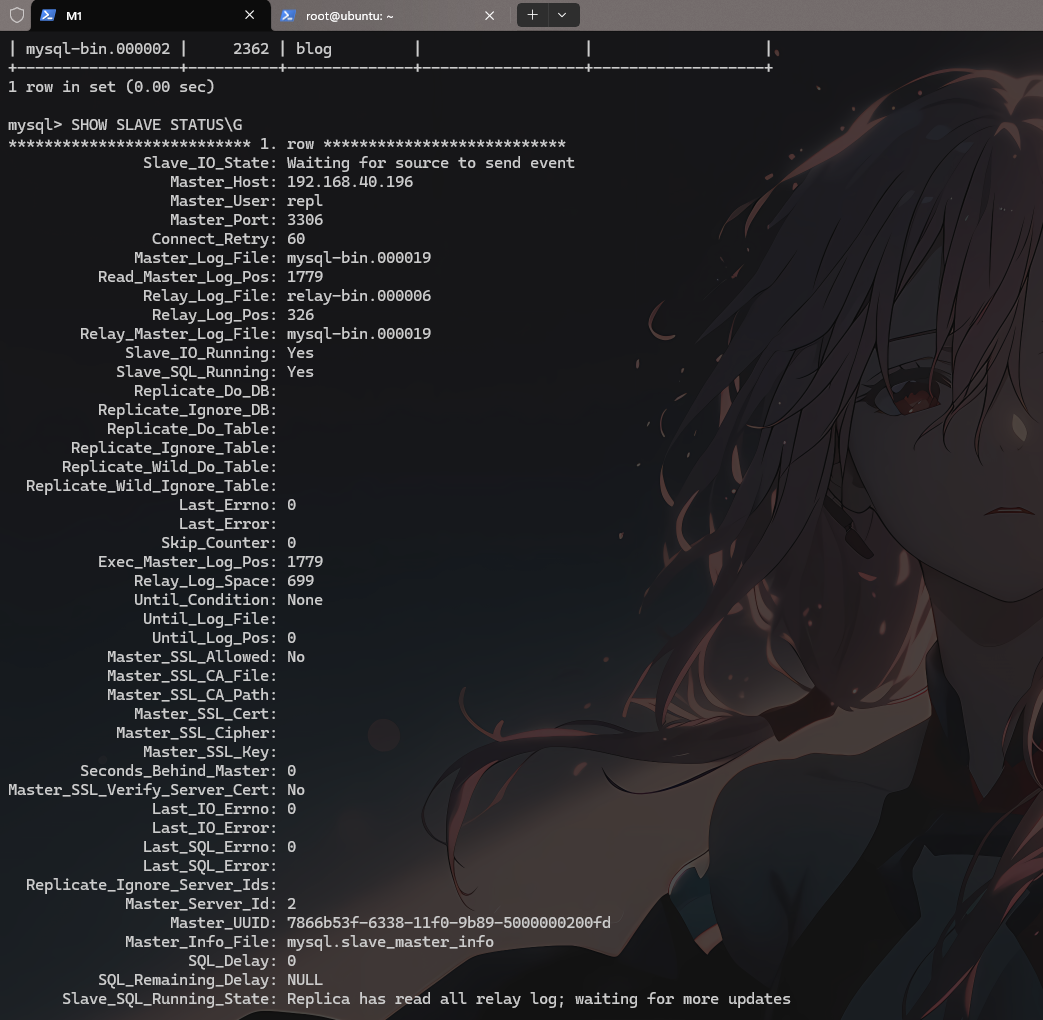Click the Seconds_Behind_Master value 0
This screenshot has height=1020, width=1043.
pyautogui.click(x=291, y=770)
